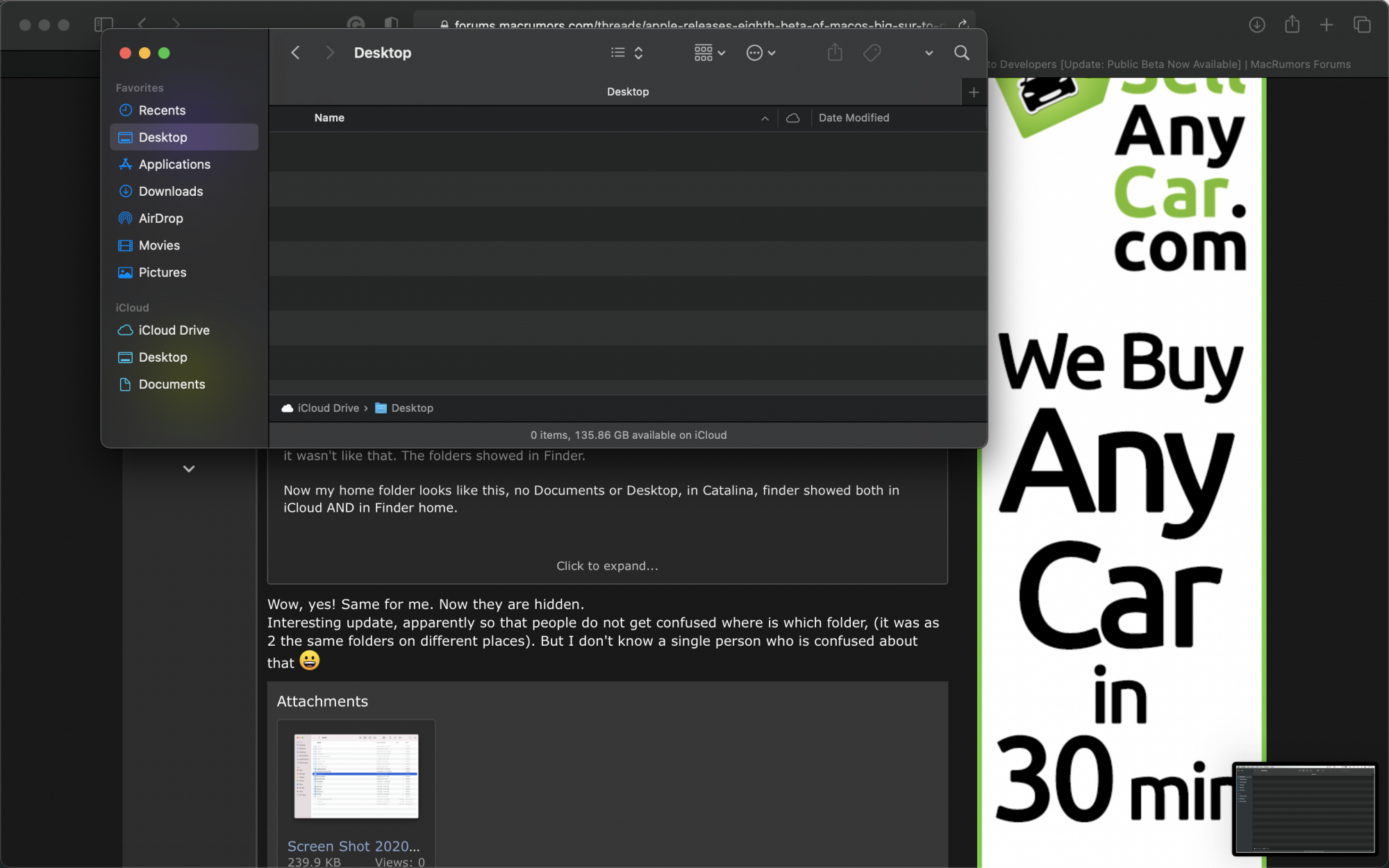Screen dimensions: 1389x868
Task: Open iCloud Drive in sidebar
Action: (184, 331)
